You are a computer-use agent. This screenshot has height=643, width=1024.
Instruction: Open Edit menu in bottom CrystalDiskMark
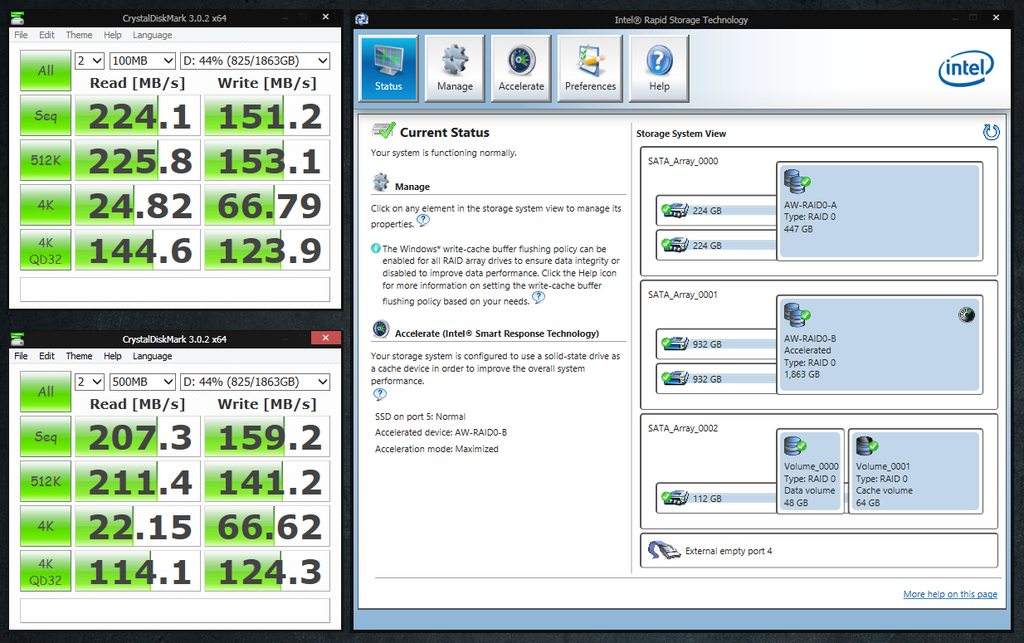point(46,356)
